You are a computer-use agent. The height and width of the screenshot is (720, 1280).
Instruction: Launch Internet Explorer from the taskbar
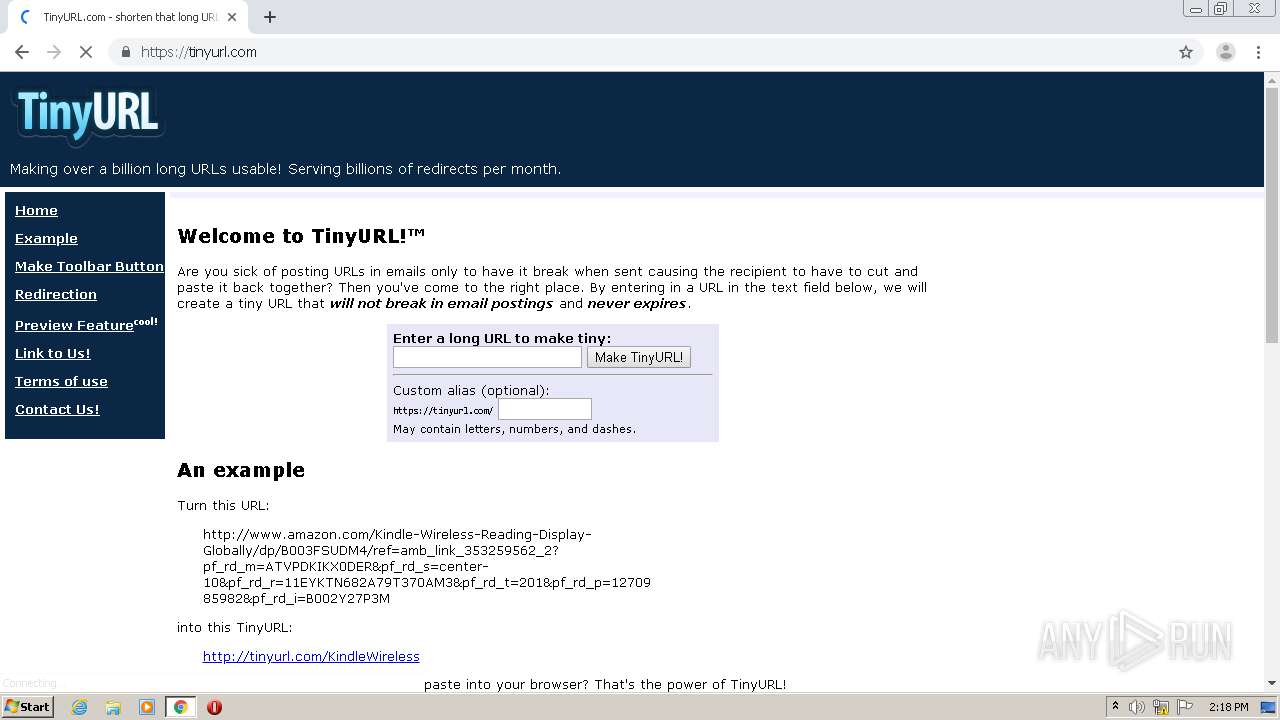tap(80, 707)
